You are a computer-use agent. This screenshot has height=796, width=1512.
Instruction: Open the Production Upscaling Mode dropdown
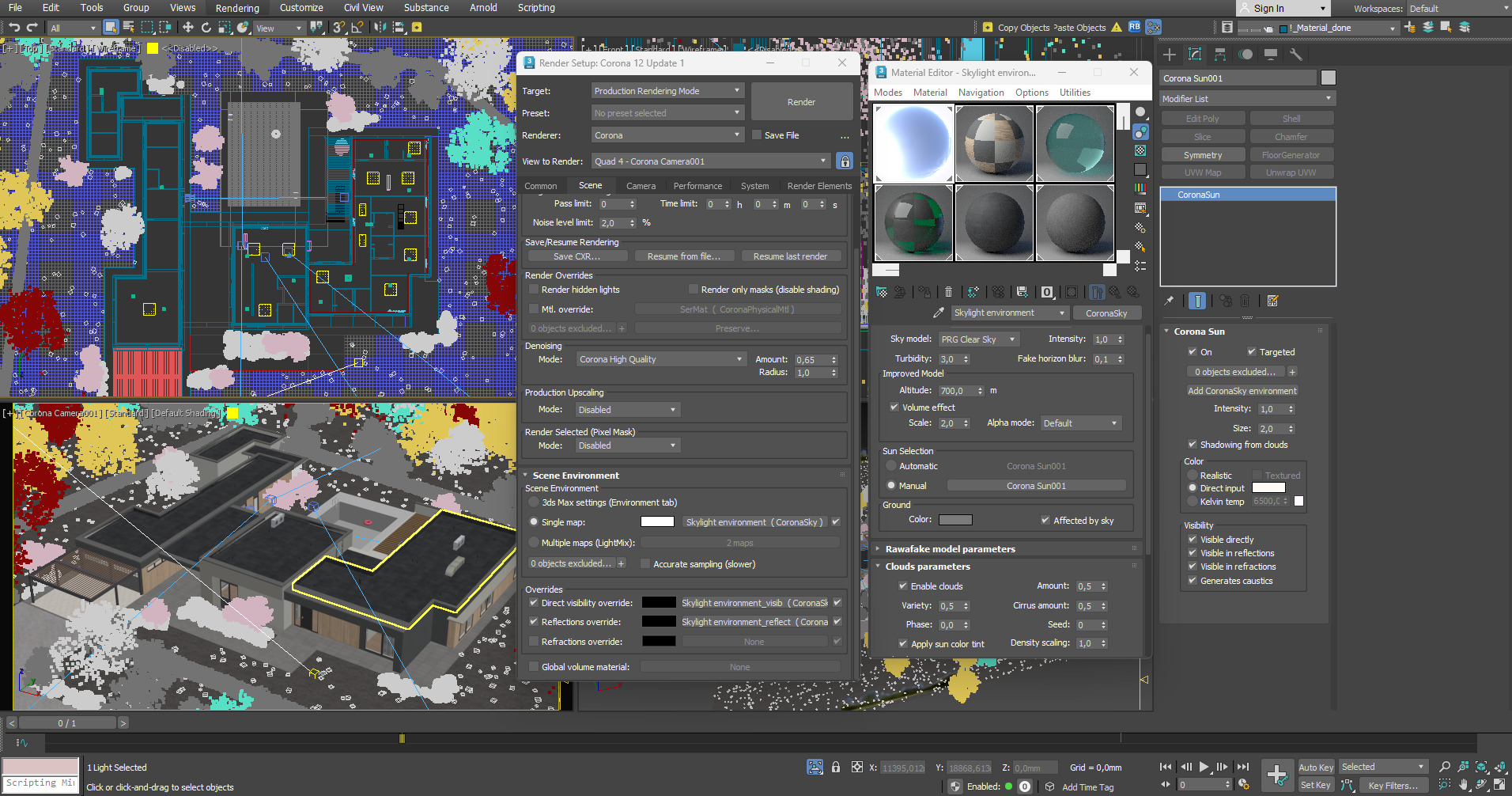[x=628, y=410]
